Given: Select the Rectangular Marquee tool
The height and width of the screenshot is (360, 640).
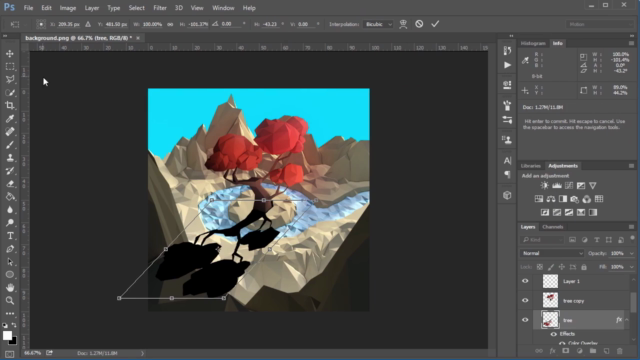Looking at the screenshot, I should [x=10, y=67].
